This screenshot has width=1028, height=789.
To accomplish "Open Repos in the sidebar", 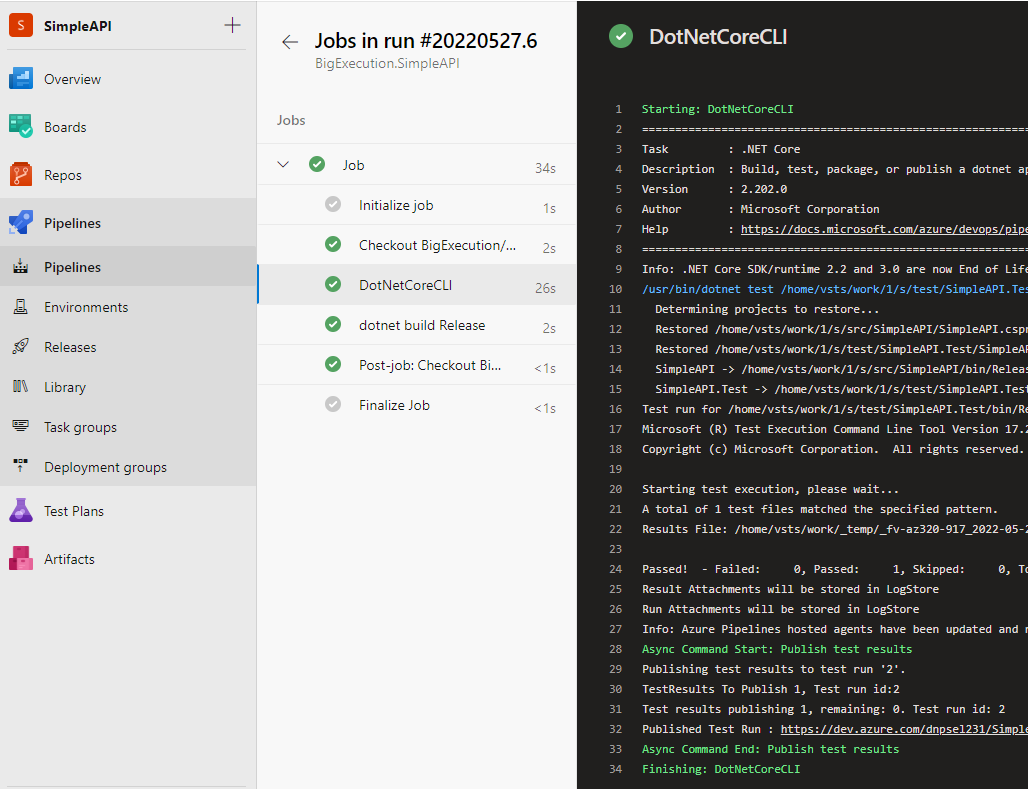I will (63, 175).
